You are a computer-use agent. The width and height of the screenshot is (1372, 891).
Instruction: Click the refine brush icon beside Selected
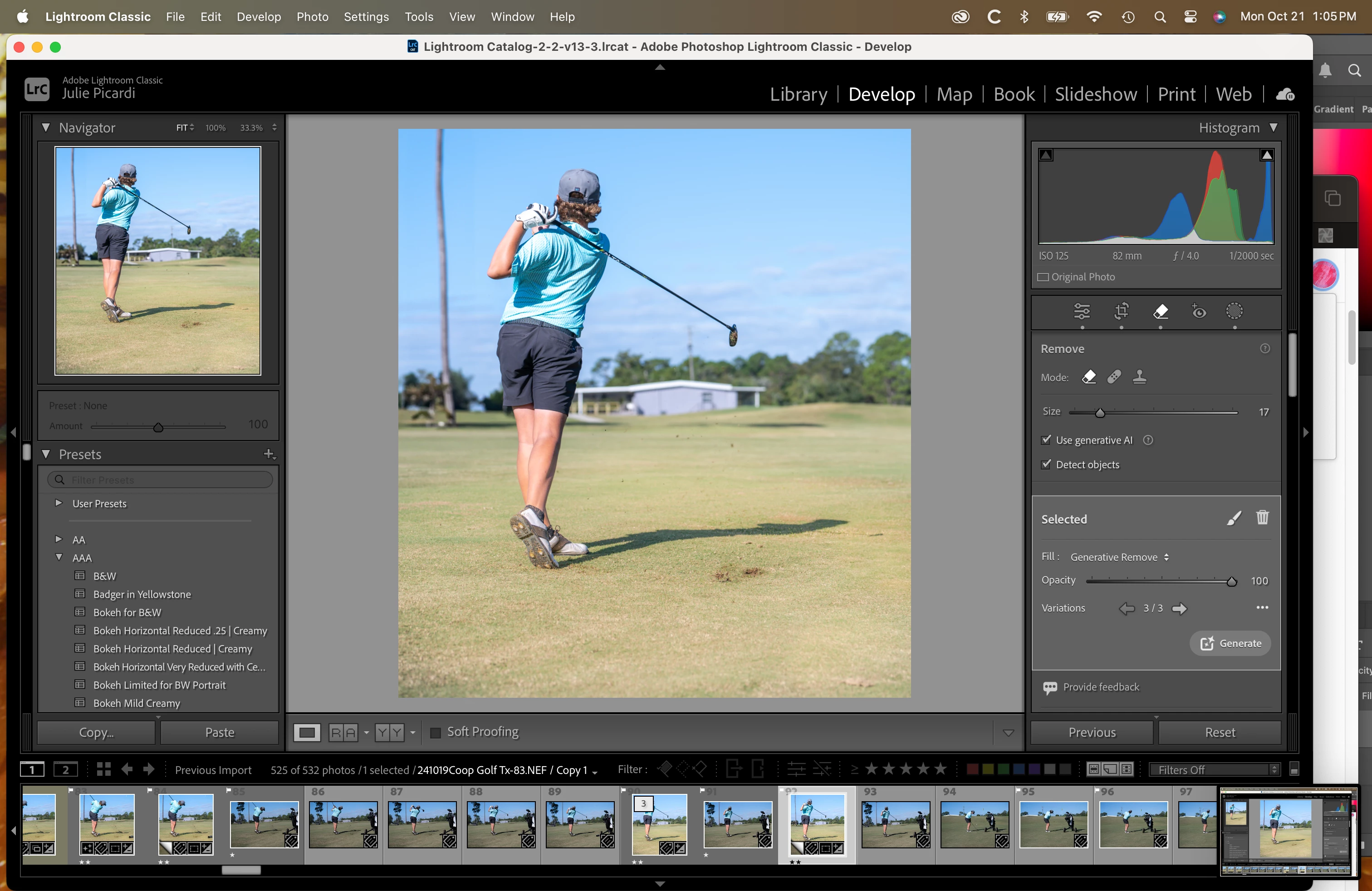(x=1233, y=518)
